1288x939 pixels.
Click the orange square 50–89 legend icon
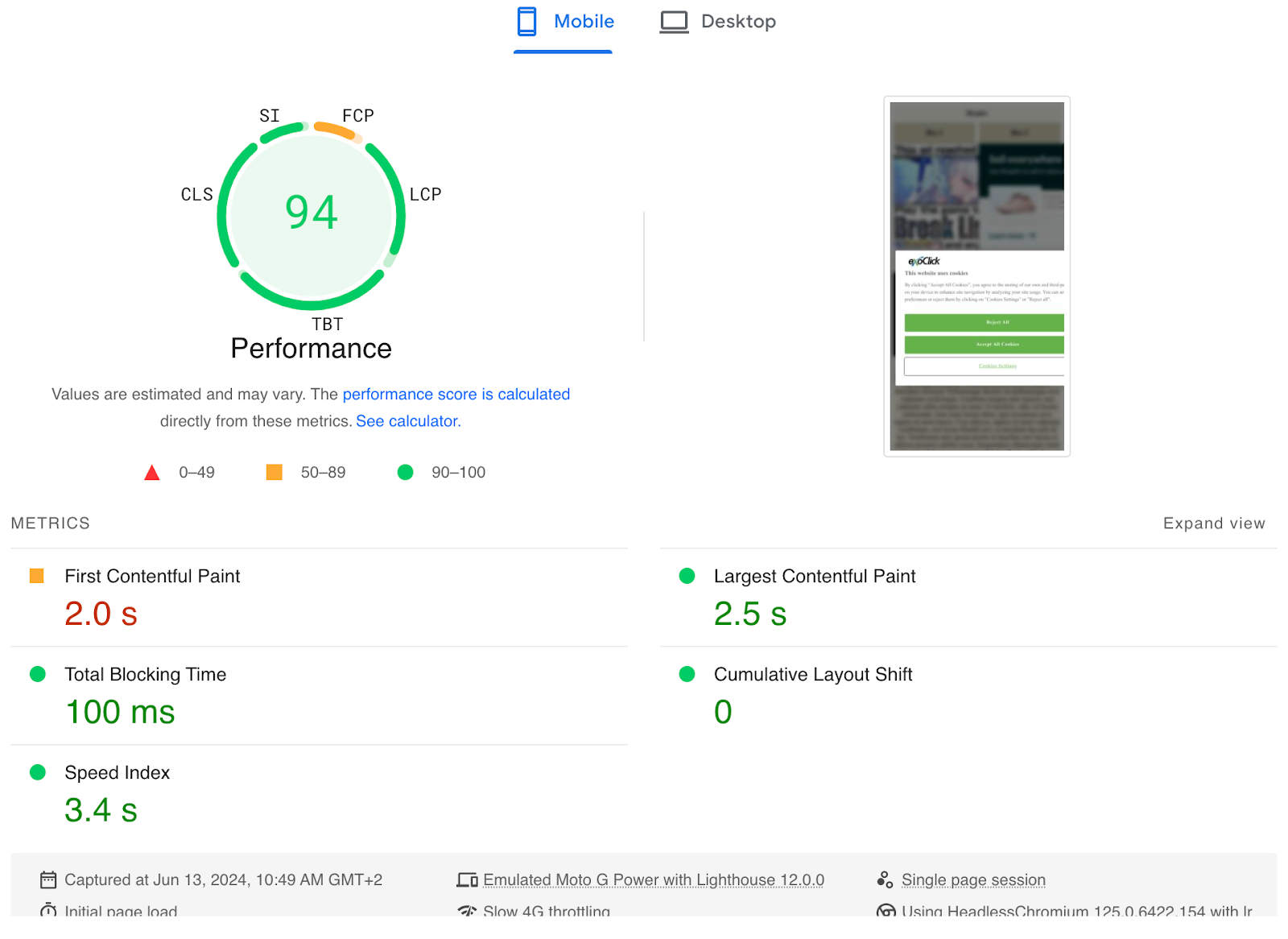pyautogui.click(x=275, y=473)
